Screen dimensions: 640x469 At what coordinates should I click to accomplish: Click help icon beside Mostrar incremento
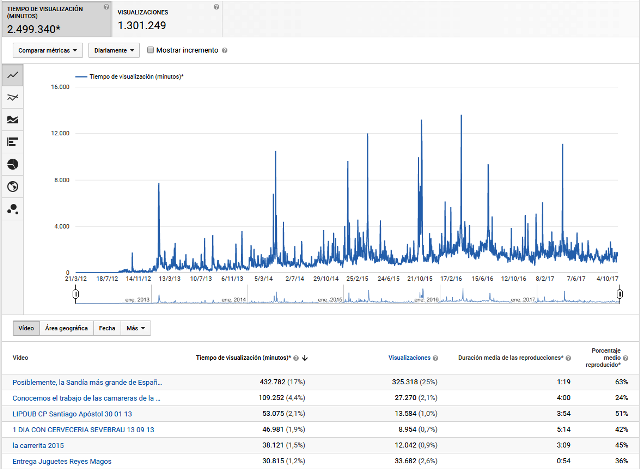[224, 49]
